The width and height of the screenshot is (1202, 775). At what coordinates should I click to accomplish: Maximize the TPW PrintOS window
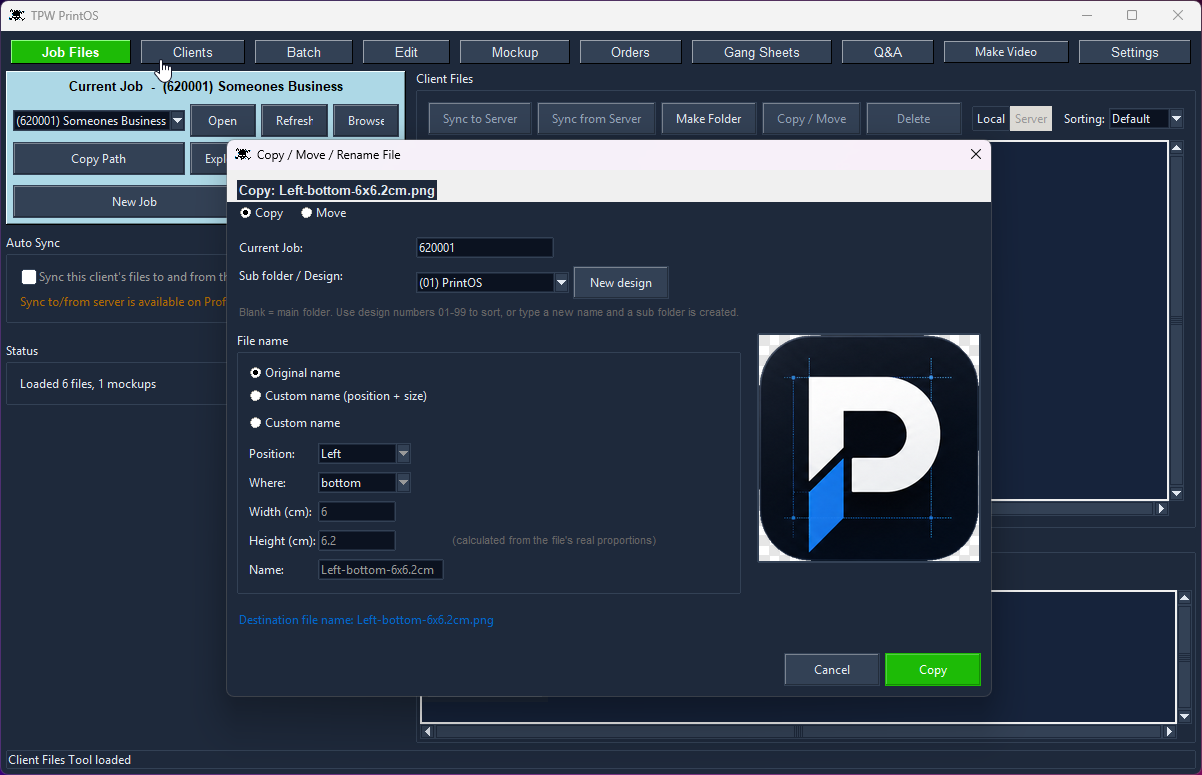click(x=1132, y=15)
